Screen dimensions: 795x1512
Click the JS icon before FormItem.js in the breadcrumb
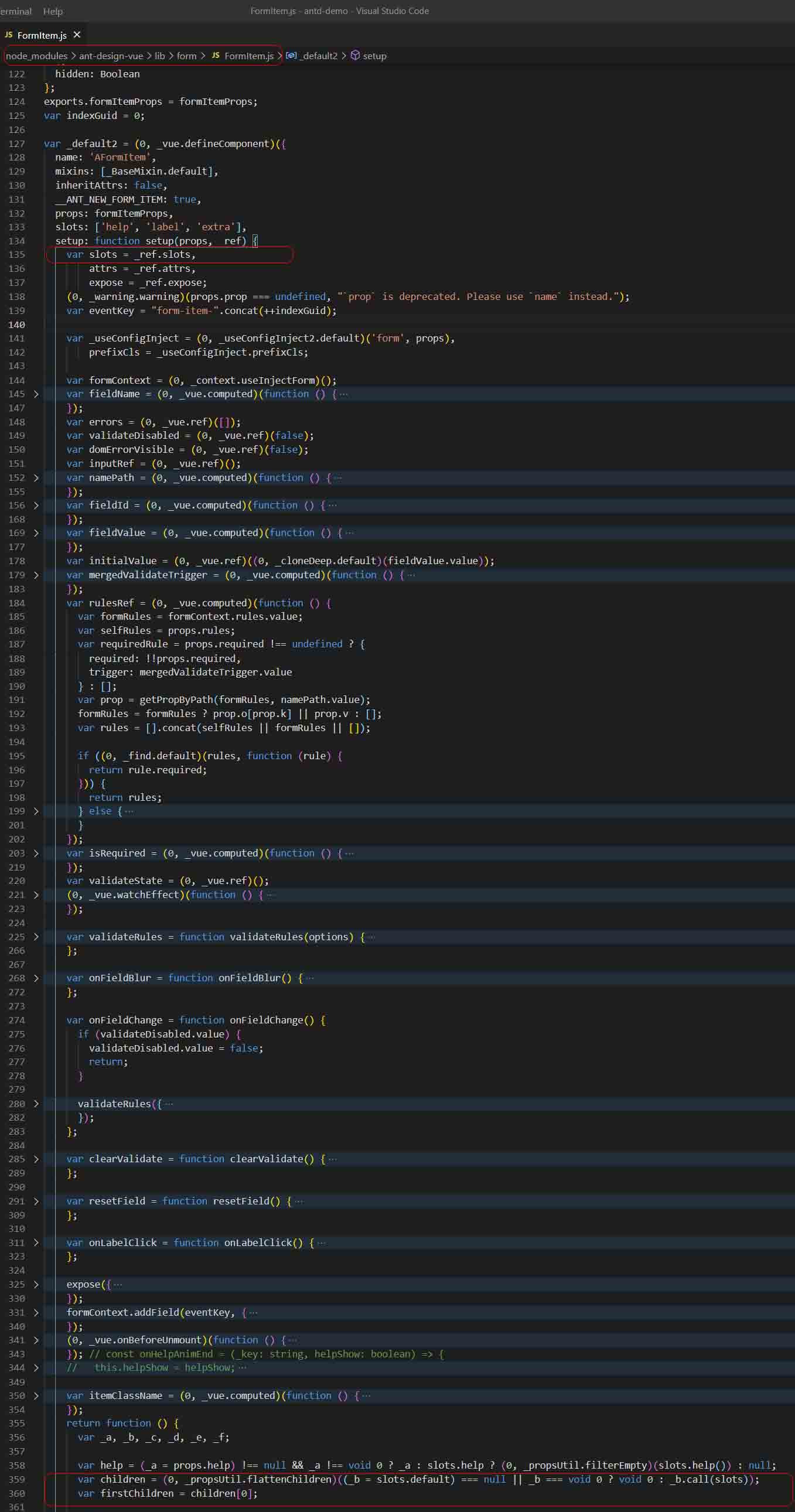(216, 55)
